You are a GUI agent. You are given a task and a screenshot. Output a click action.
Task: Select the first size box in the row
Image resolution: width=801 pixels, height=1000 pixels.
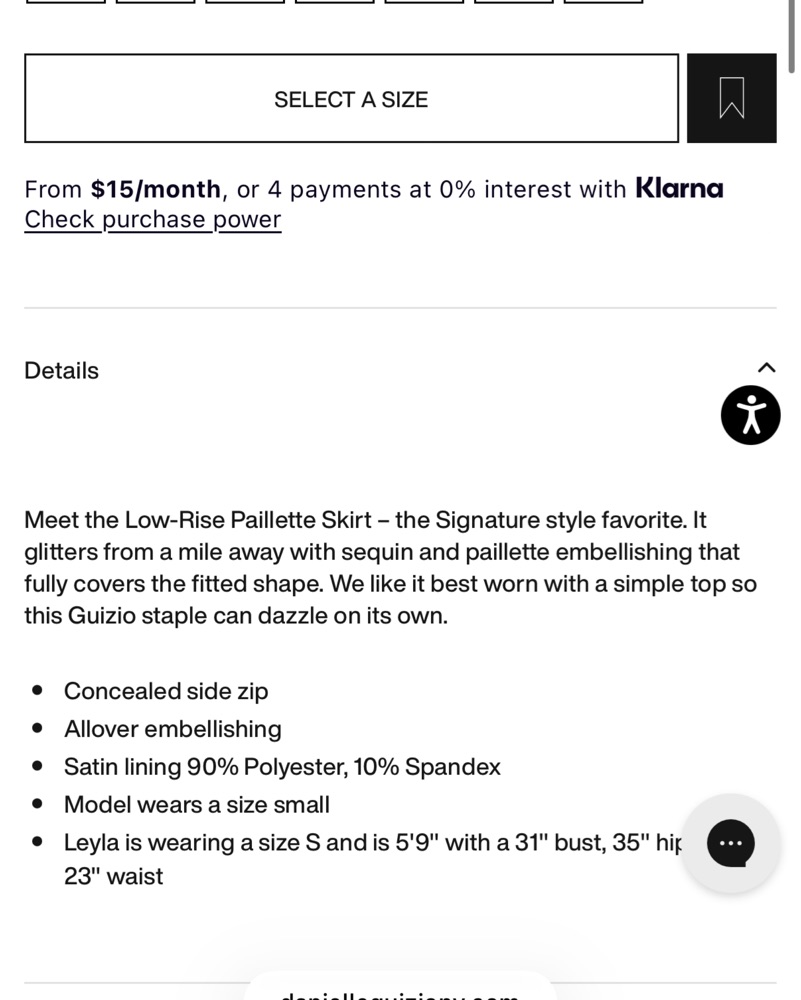[66, 2]
